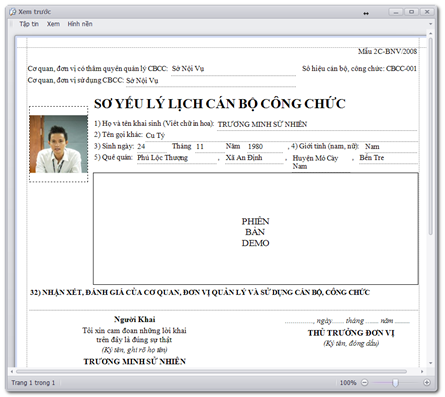Click the name field 'TRƯƠNG MINH SỬ NHIÊN' on line 1)
Viewport: 445px width, 397px height.
coord(262,124)
